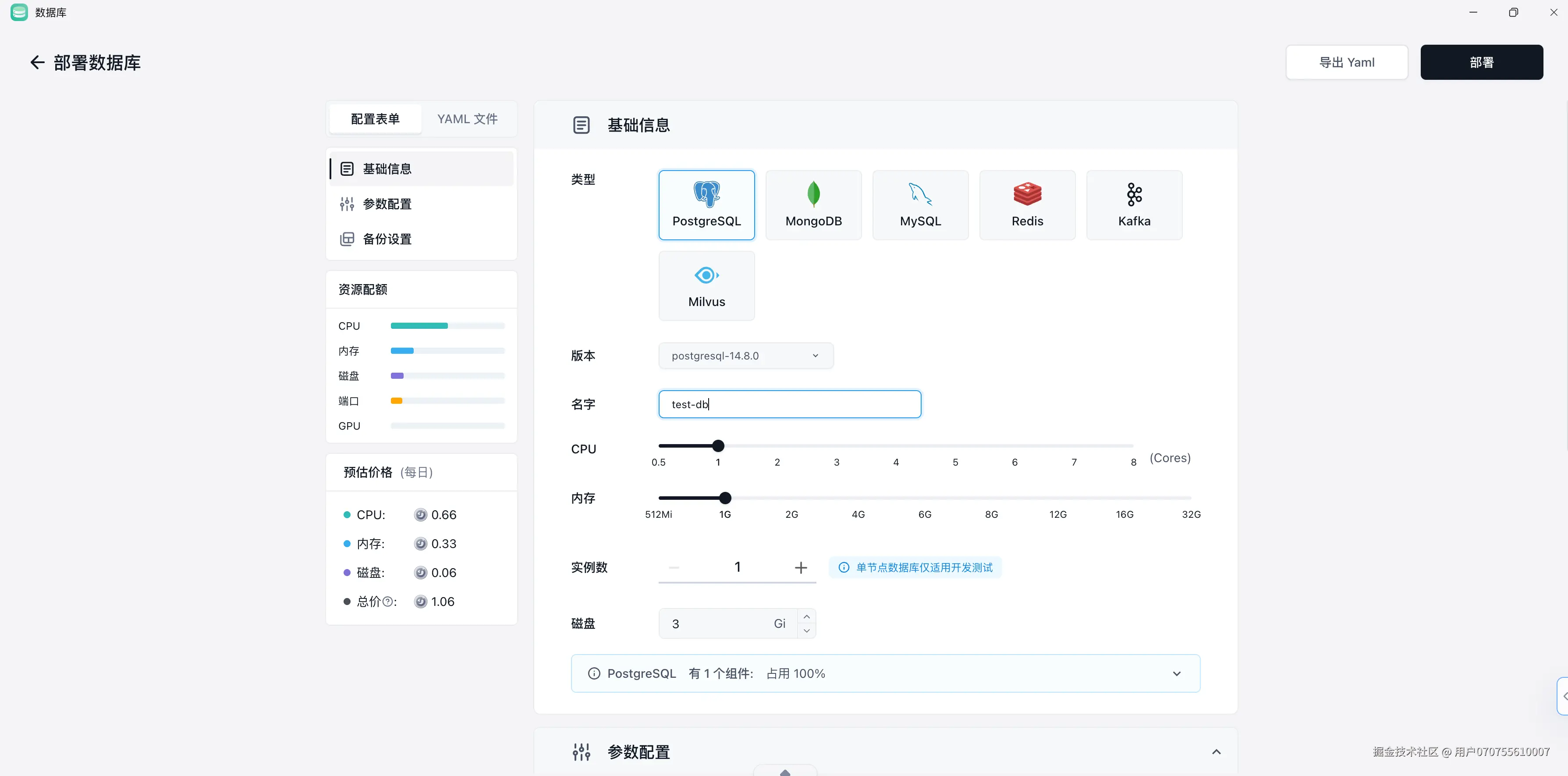Increase instance count with plus icon
Viewport: 1568px width, 776px height.
coord(801,568)
